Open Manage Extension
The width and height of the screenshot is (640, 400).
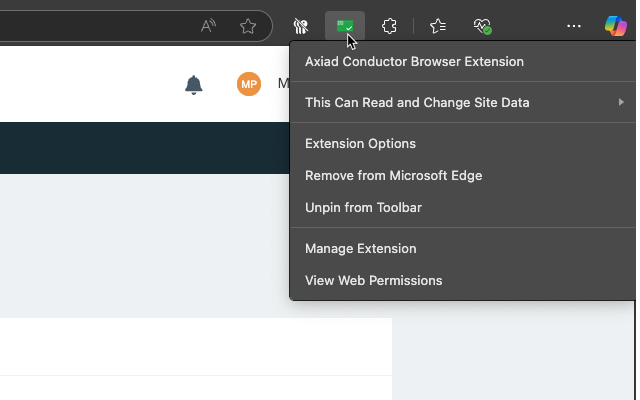click(360, 248)
